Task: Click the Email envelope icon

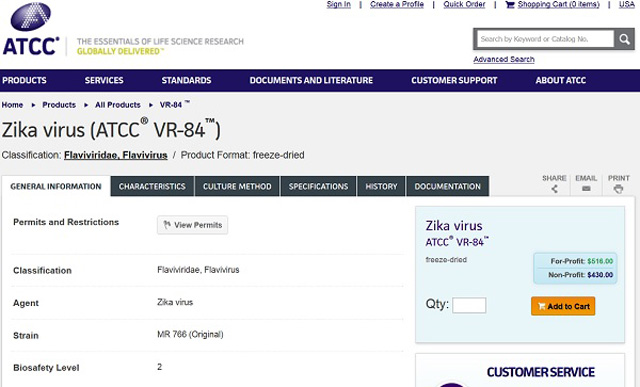Action: click(x=586, y=189)
